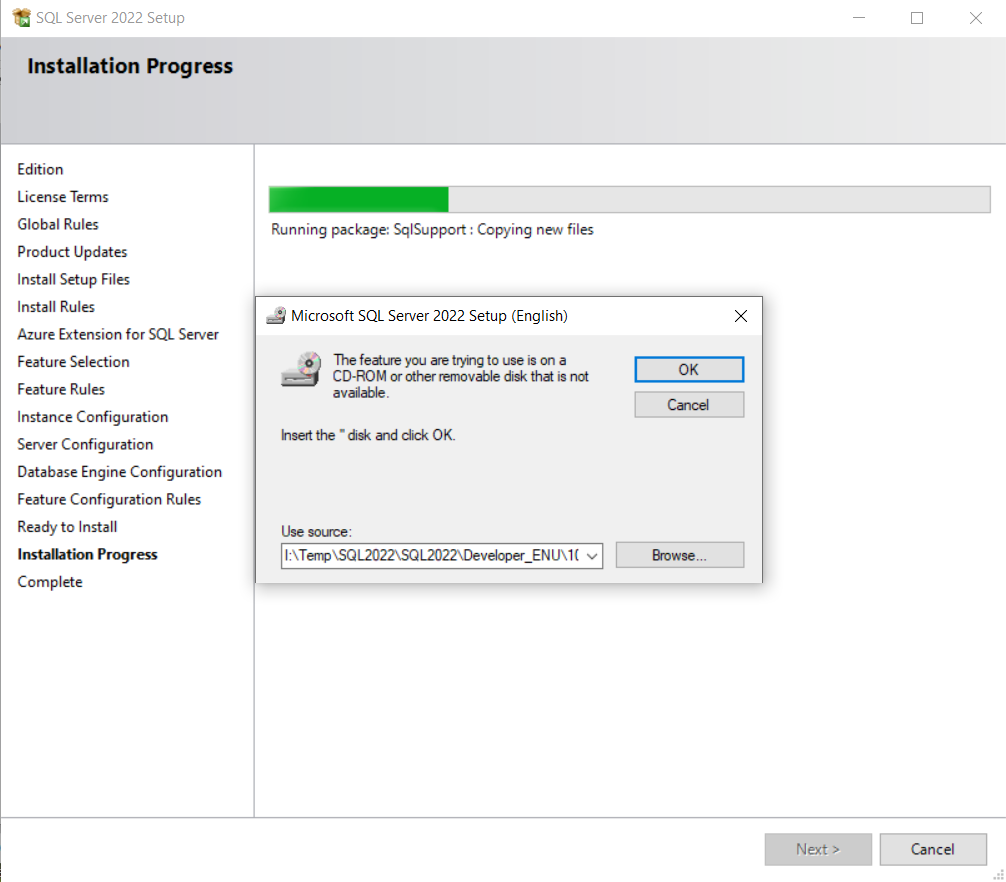Close the SQL Server 2022 Setup window
This screenshot has width=1006, height=882.
pos(976,18)
